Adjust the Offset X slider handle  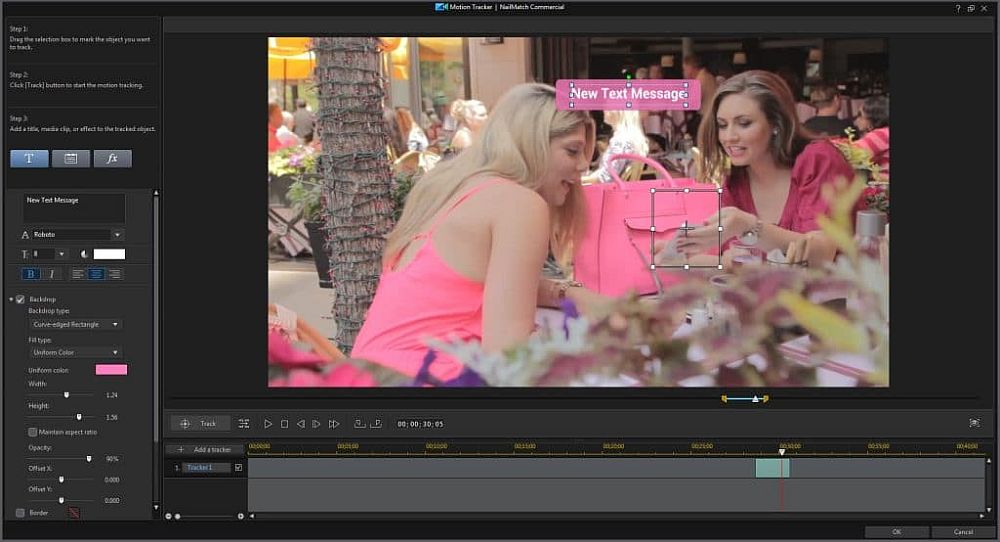click(x=61, y=480)
